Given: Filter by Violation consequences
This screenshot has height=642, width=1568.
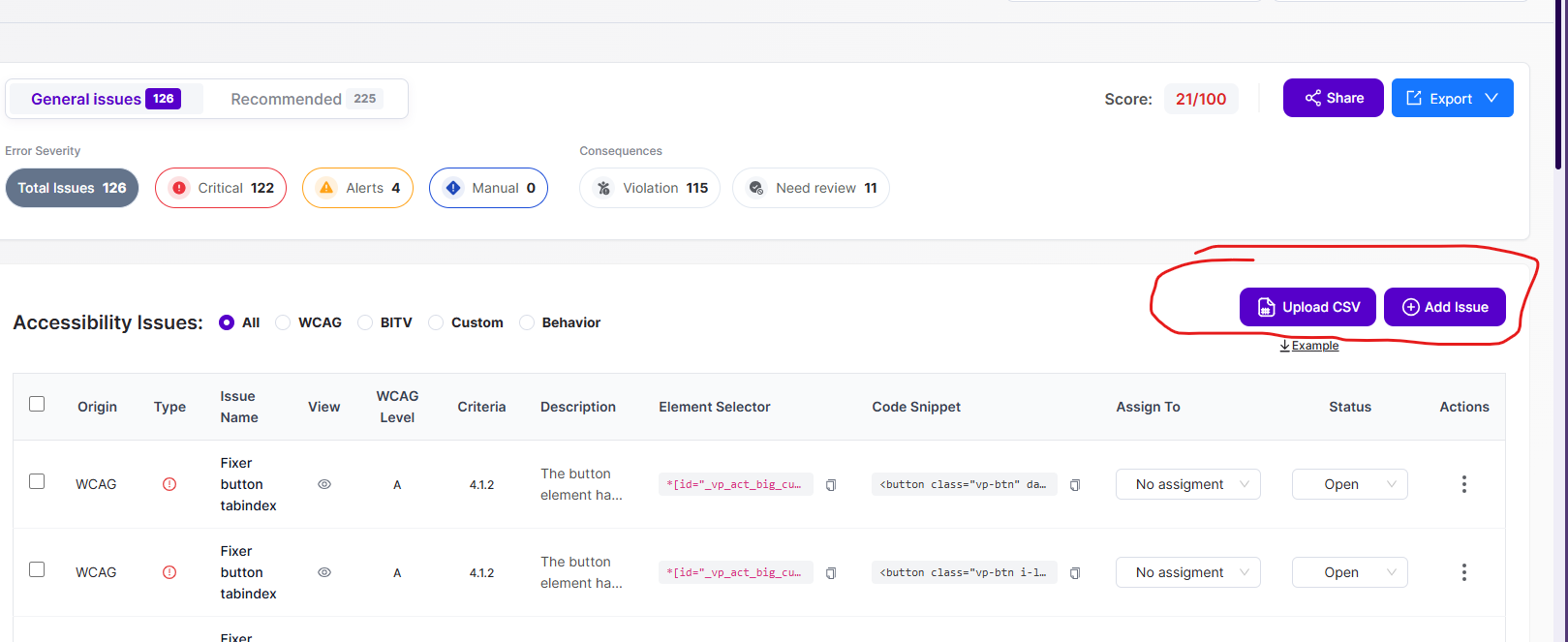Looking at the screenshot, I should point(650,188).
